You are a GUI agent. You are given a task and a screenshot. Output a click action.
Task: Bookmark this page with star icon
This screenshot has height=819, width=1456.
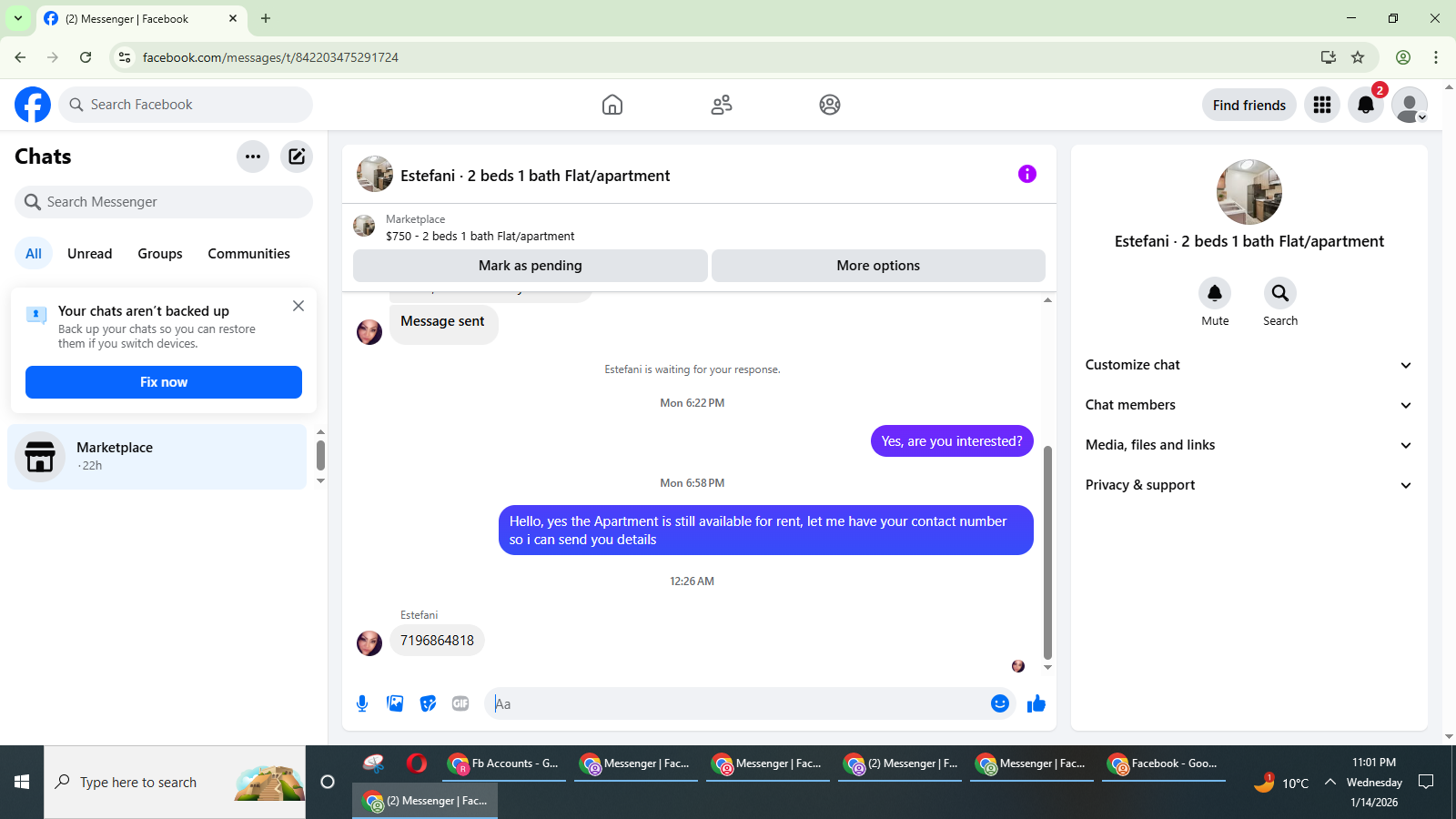(1358, 57)
